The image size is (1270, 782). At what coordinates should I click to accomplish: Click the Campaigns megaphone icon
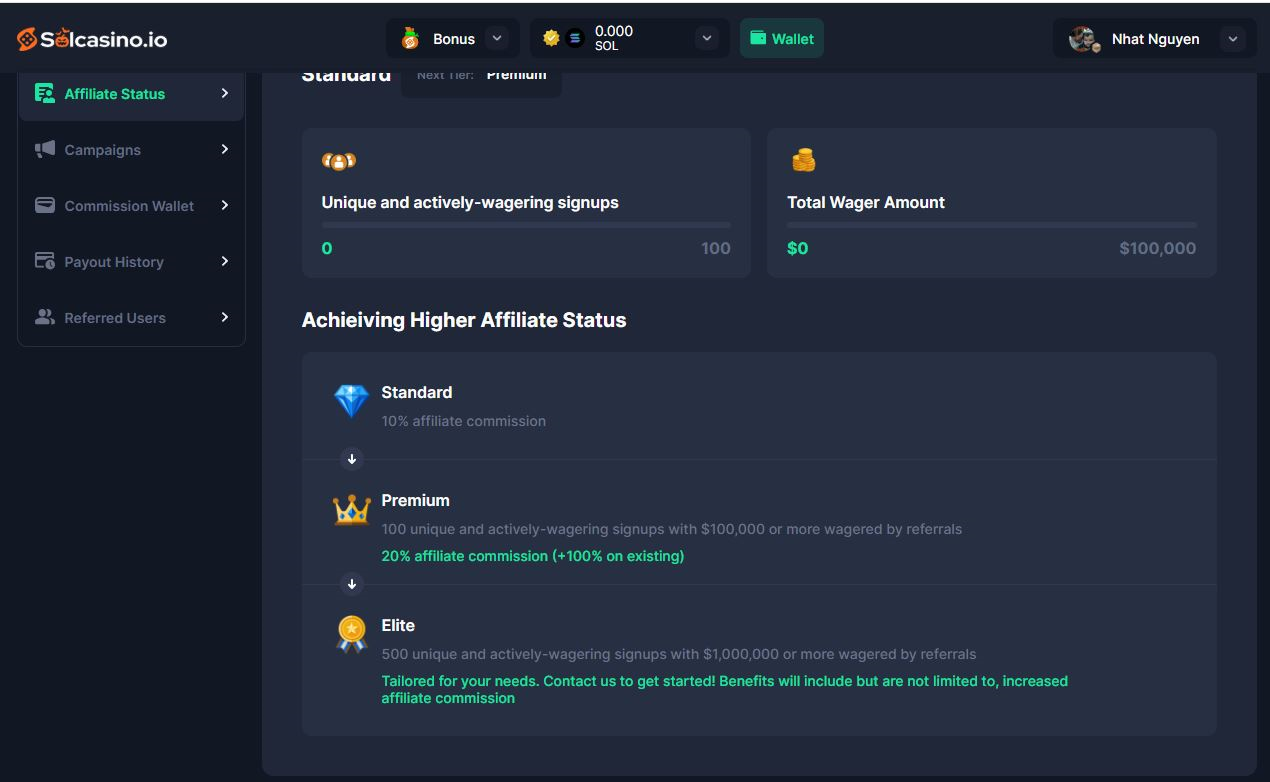(x=45, y=149)
